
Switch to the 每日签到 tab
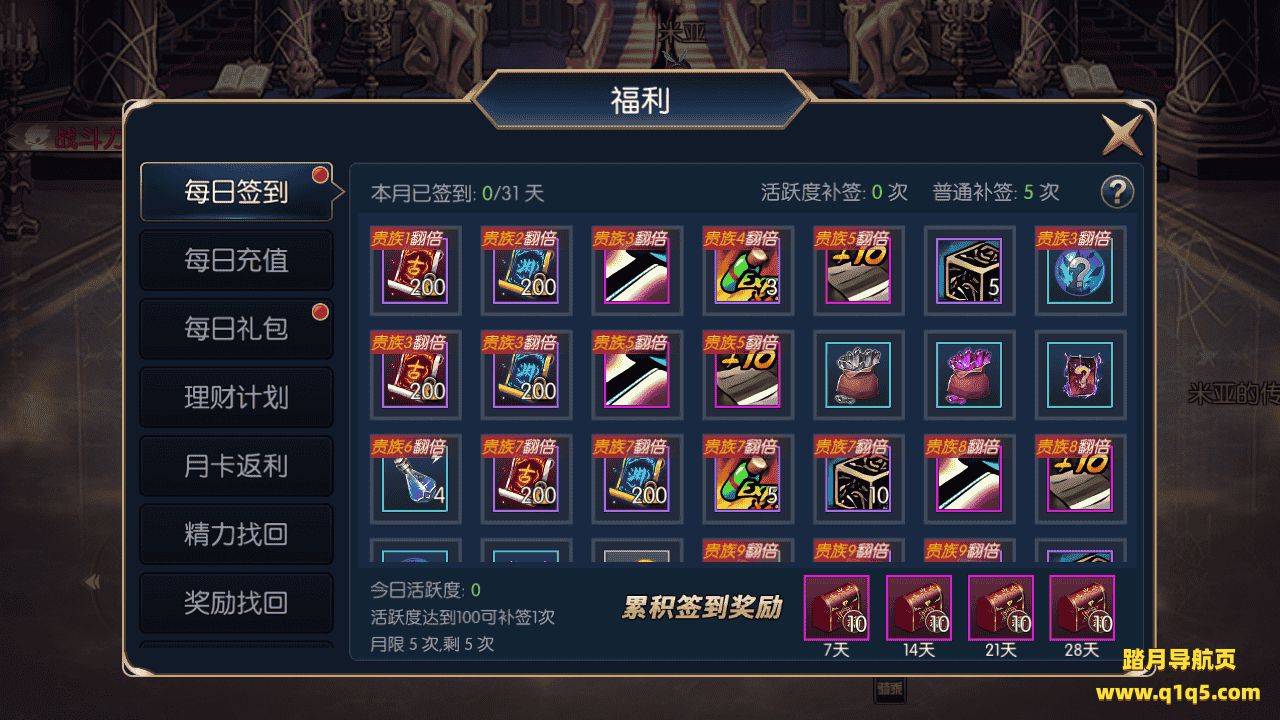pyautogui.click(x=236, y=192)
